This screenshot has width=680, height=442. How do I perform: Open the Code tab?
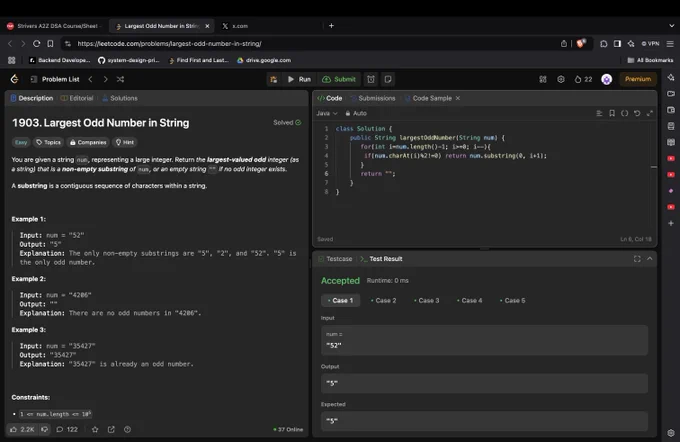330,98
